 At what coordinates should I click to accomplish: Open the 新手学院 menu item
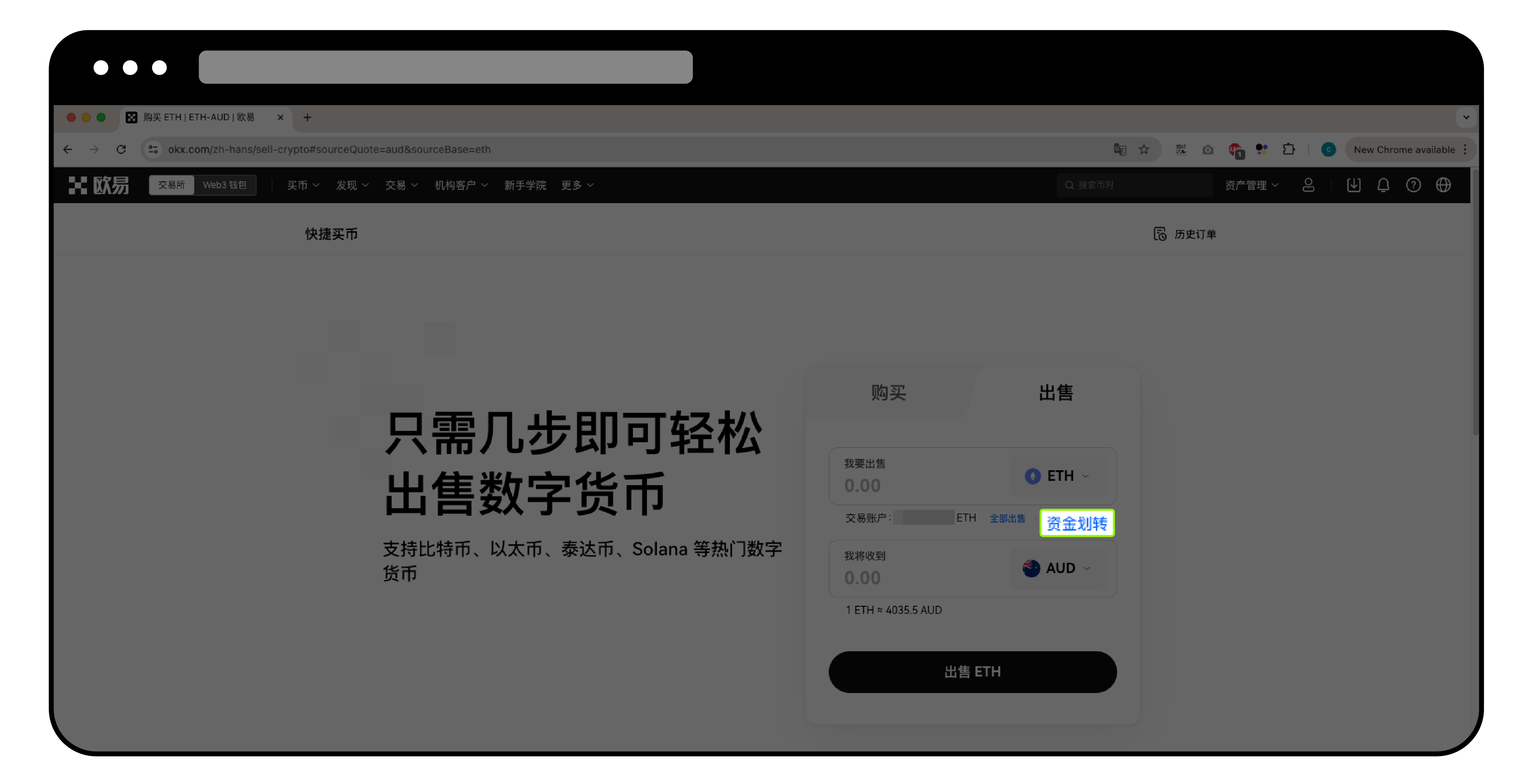(x=525, y=186)
